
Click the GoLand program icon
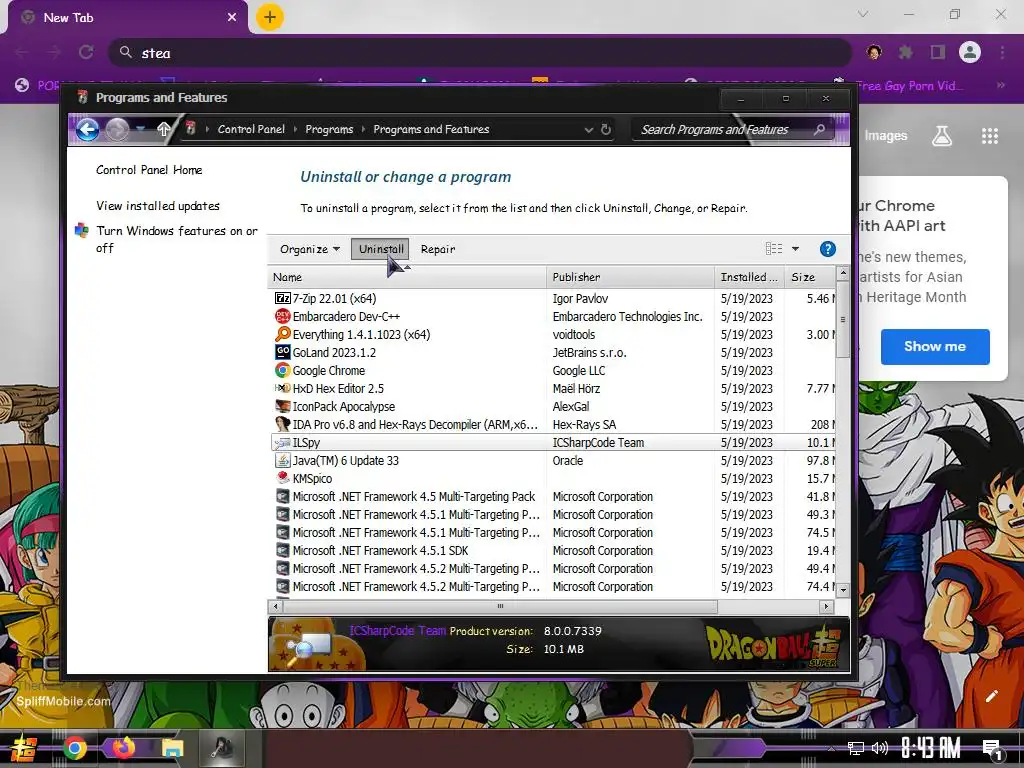(282, 353)
